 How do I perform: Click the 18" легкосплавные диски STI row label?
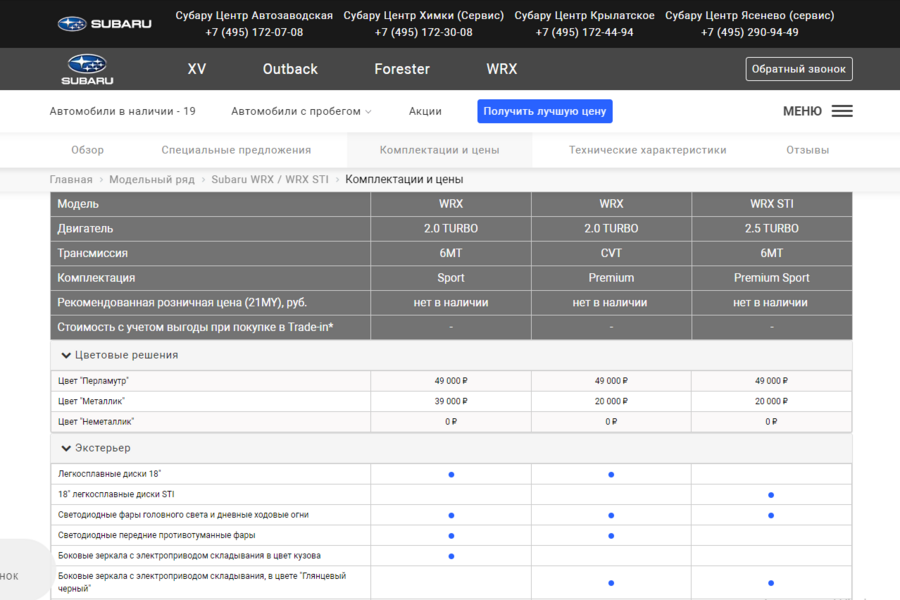pyautogui.click(x=116, y=494)
